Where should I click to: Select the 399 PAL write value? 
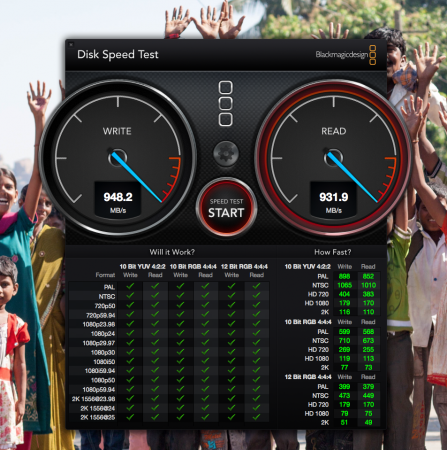point(344,387)
